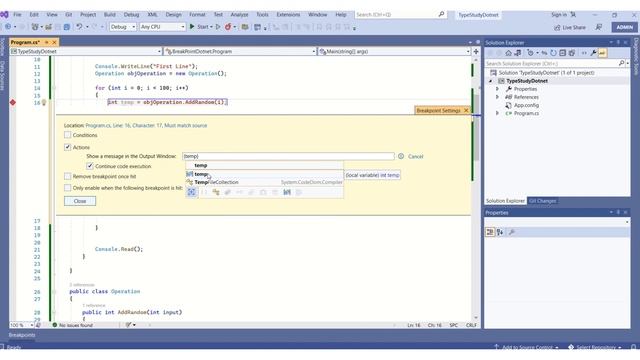Click the search icon in top search box
Screen dimensions: 640x360
(x=441, y=14)
